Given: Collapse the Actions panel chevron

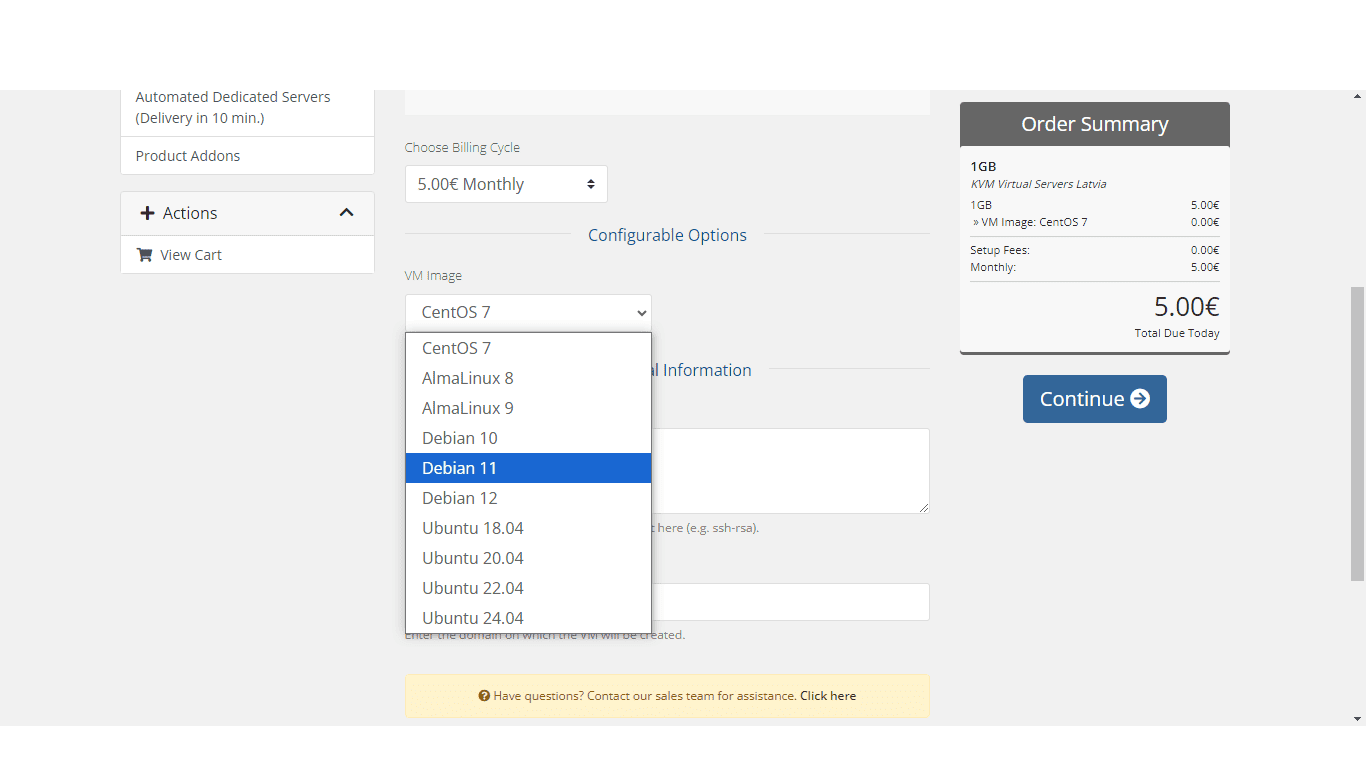Looking at the screenshot, I should click(x=347, y=213).
